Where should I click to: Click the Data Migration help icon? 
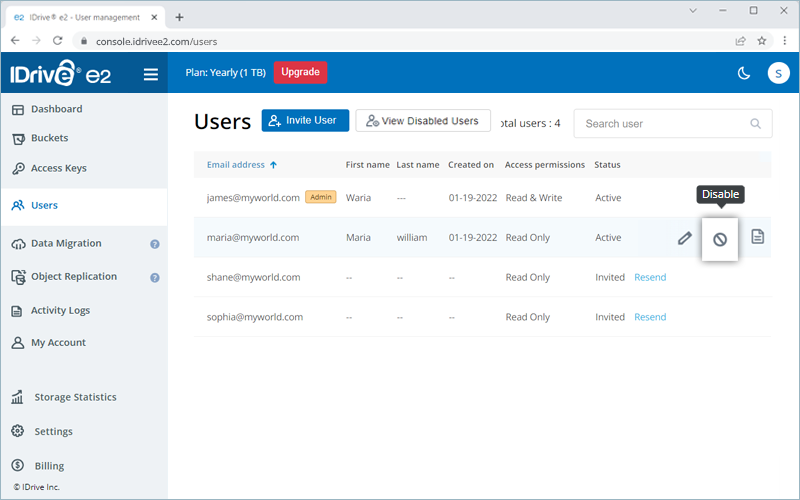tap(155, 244)
